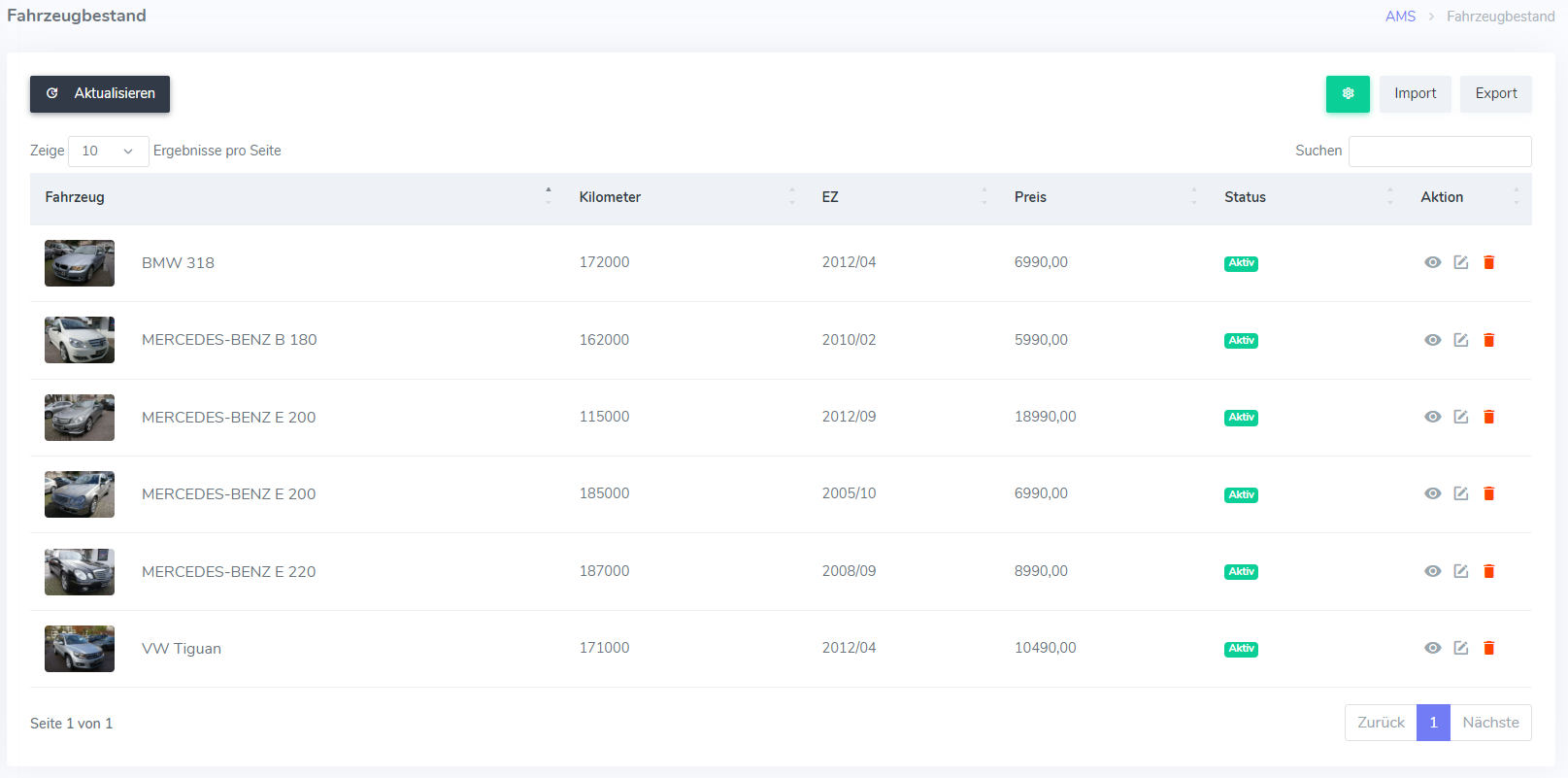Sort table by Kilometer column
The width and height of the screenshot is (1568, 778).
tap(685, 197)
